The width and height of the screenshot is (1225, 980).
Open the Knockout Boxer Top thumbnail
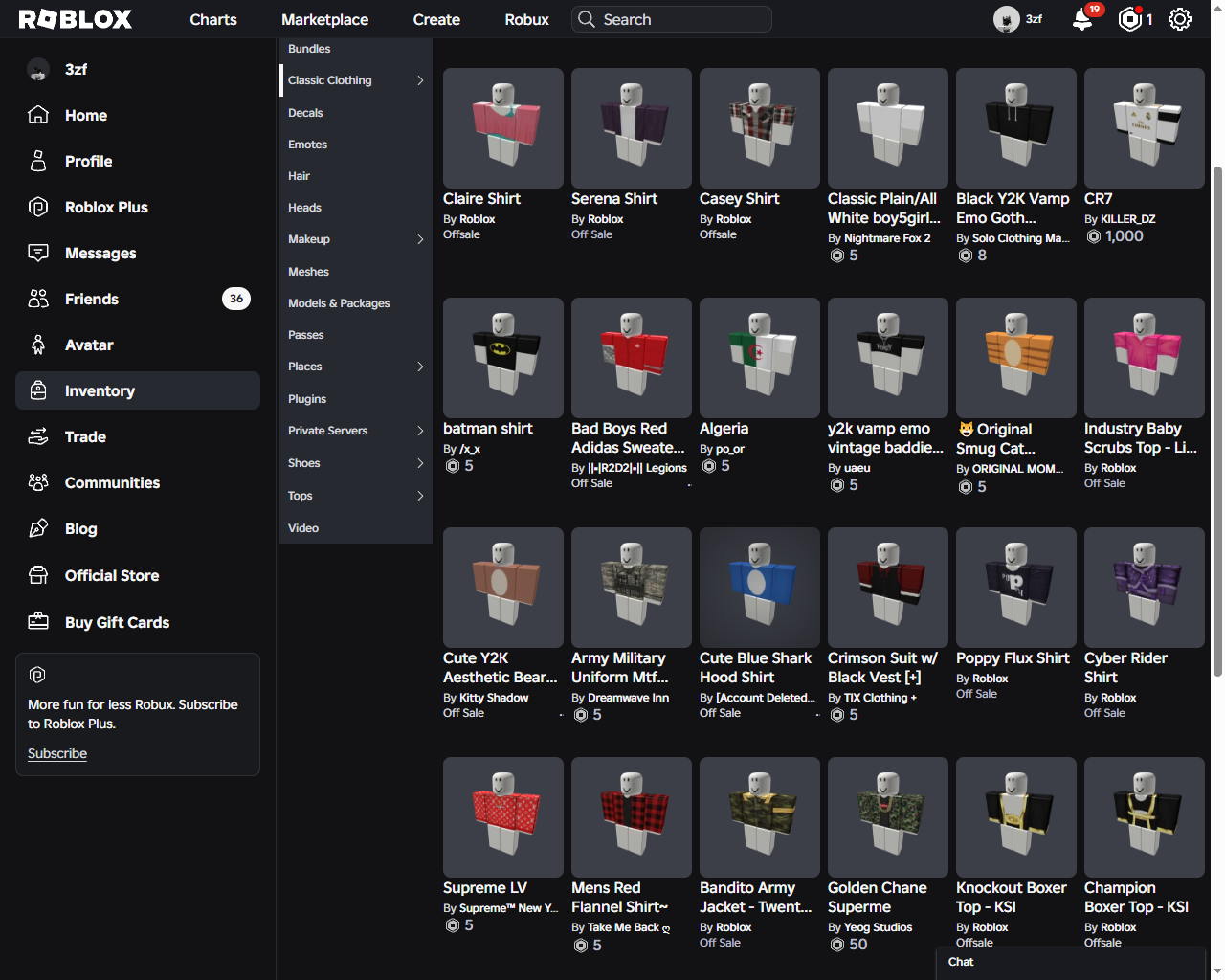(1016, 817)
